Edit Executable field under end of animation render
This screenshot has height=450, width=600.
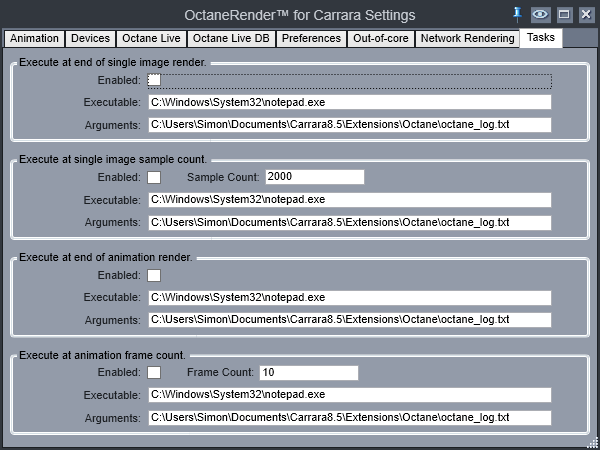coord(350,298)
